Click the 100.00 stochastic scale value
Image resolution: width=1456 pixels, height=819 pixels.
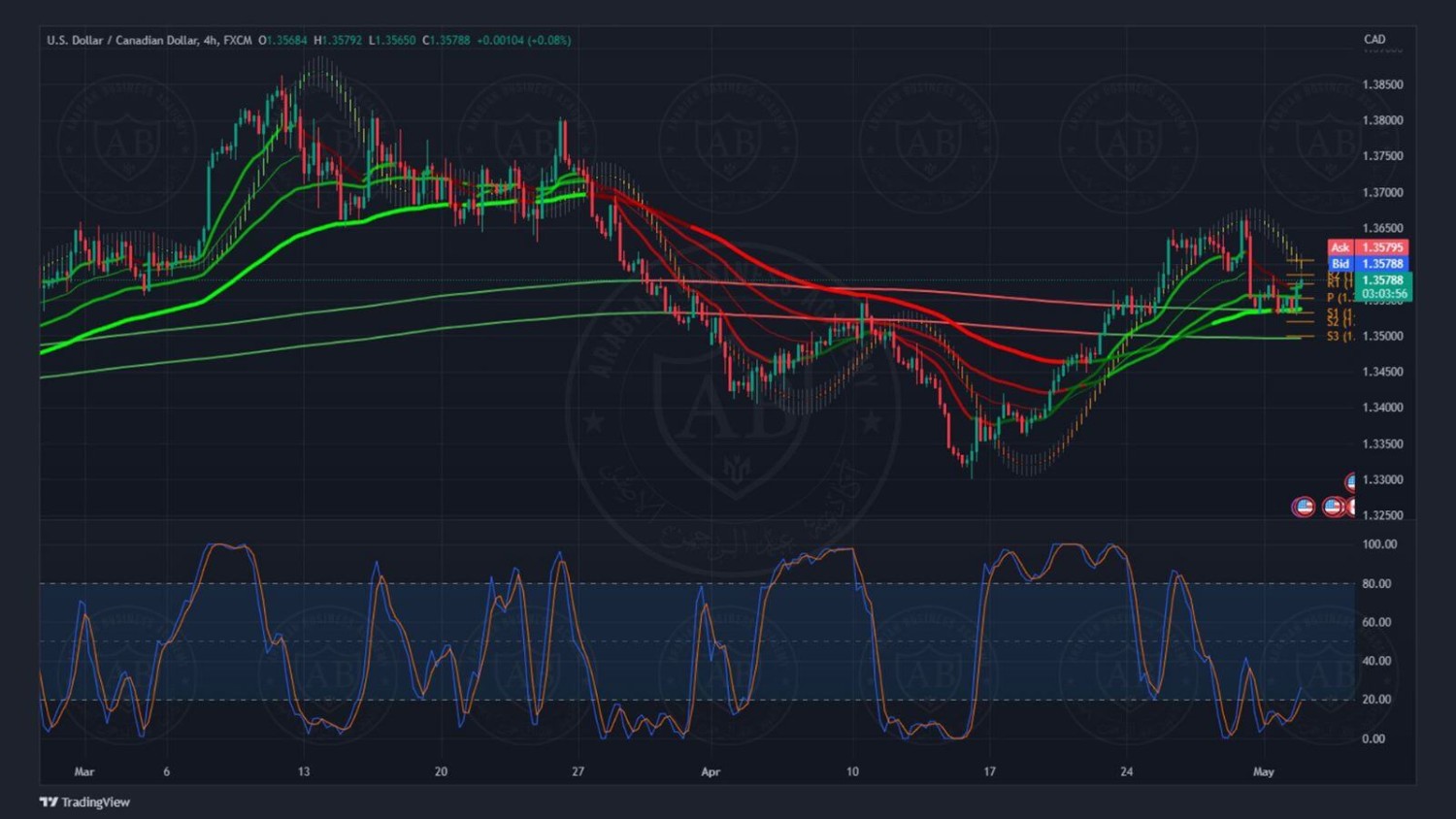[1379, 544]
